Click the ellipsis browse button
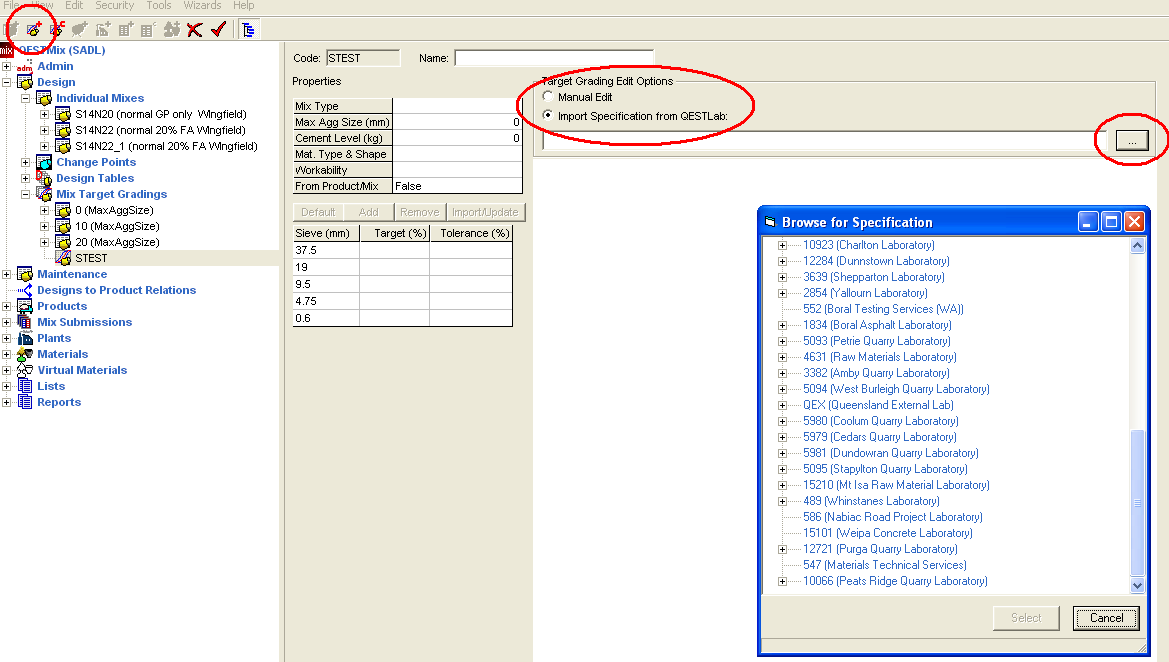The image size is (1169, 662). click(1131, 142)
